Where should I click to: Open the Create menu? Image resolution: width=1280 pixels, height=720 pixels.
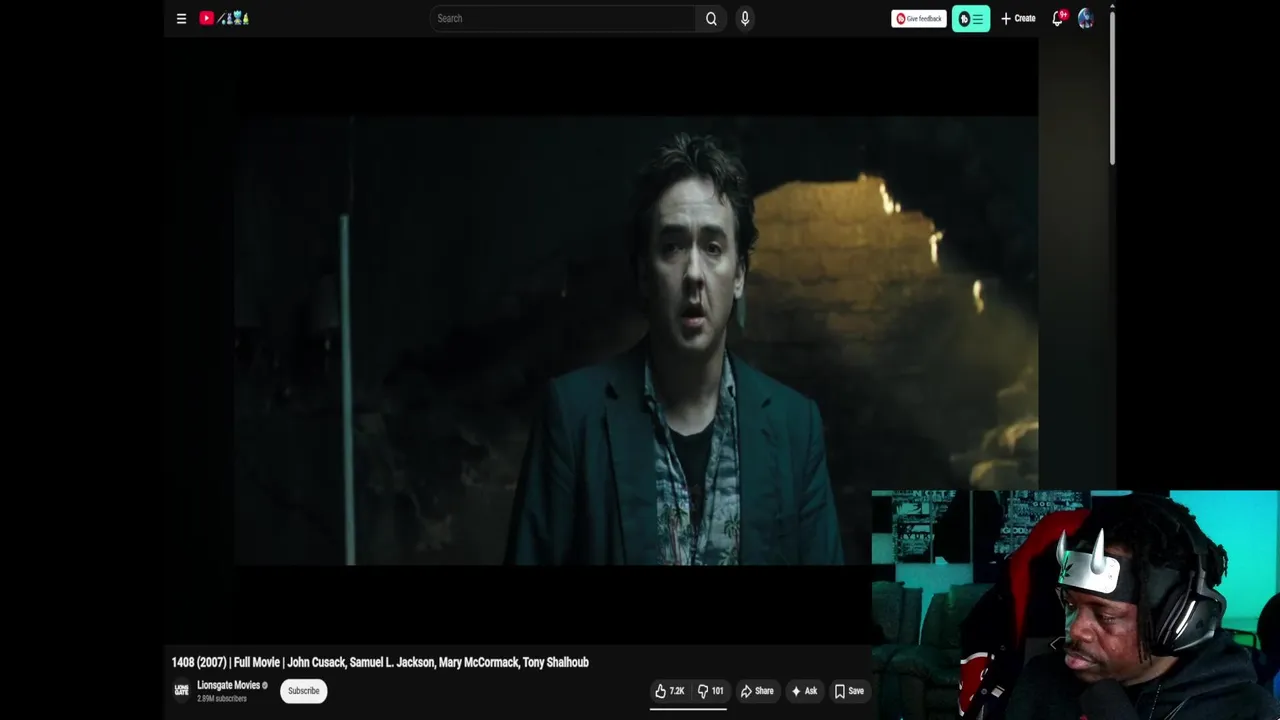point(1018,18)
